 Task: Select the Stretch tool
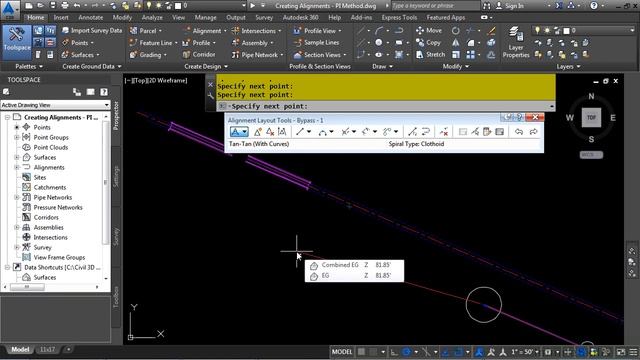click(430, 54)
